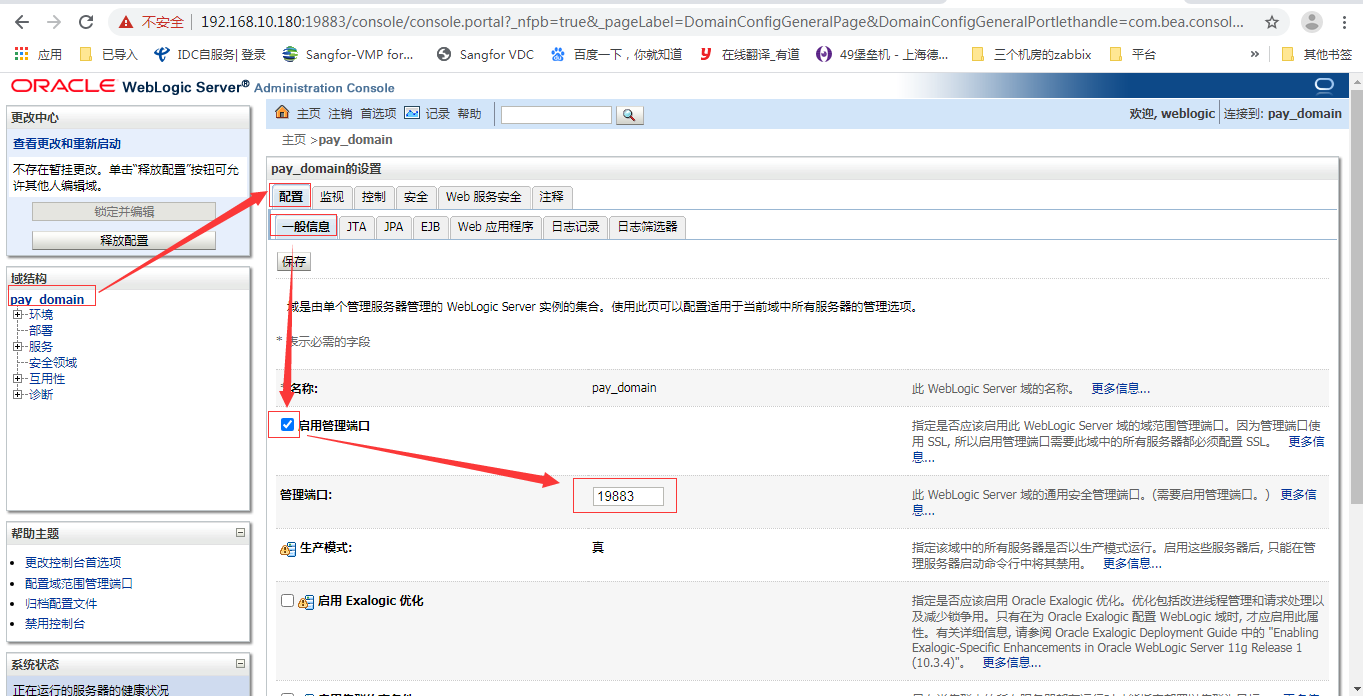
Task: Open the 日志筛选器 sub-tab
Action: (647, 227)
